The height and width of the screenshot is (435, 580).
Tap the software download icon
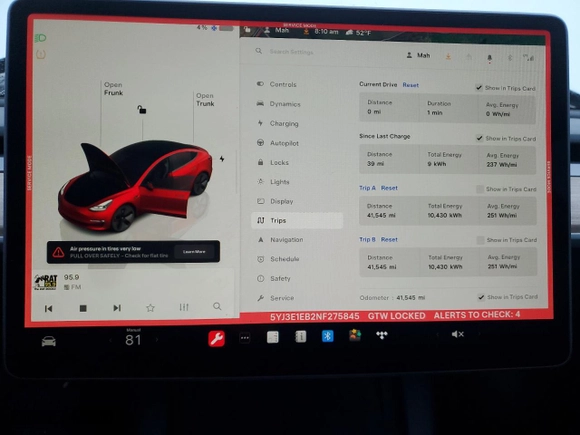click(448, 56)
